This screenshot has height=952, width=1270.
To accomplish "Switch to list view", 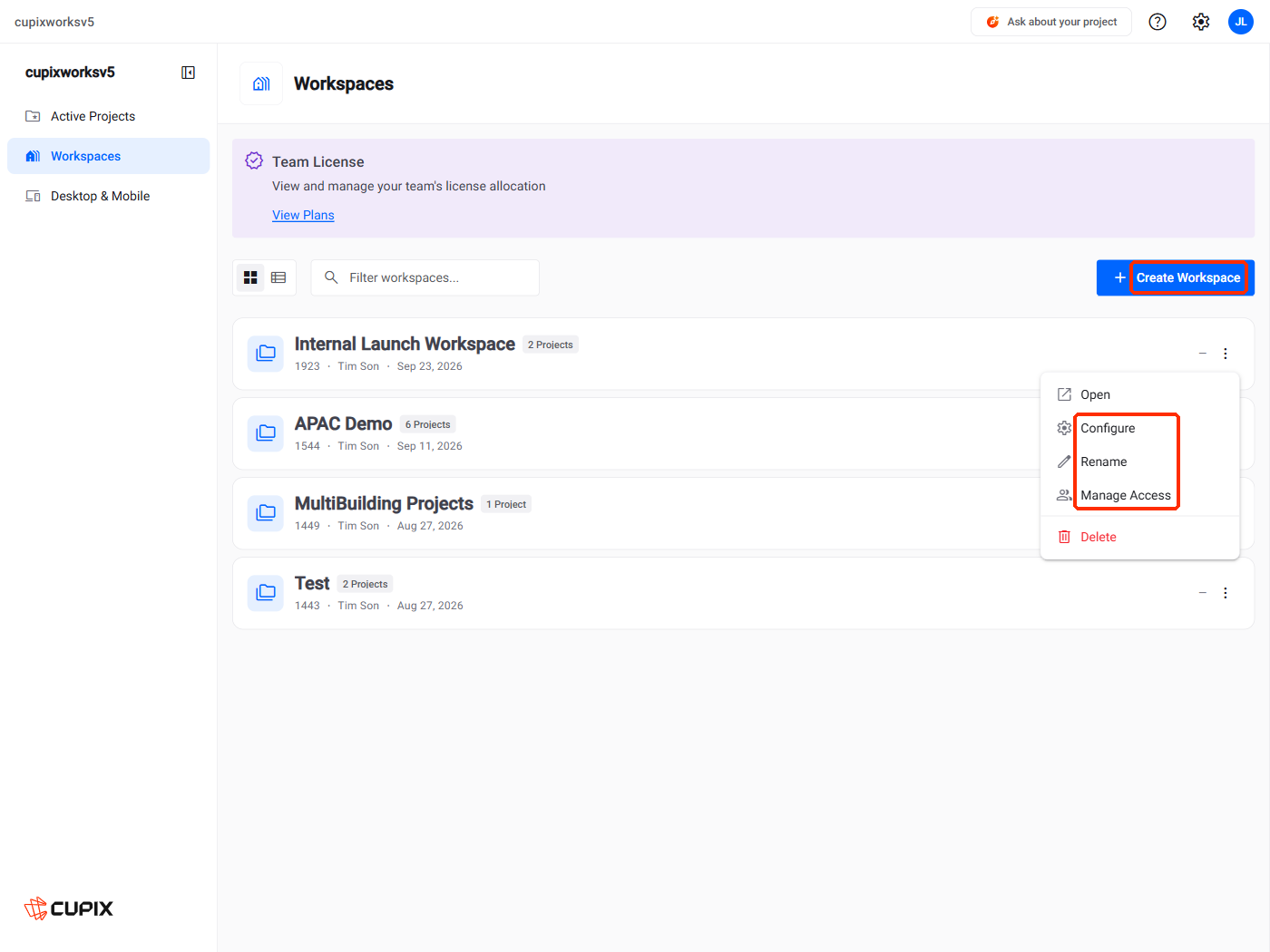I will (278, 277).
